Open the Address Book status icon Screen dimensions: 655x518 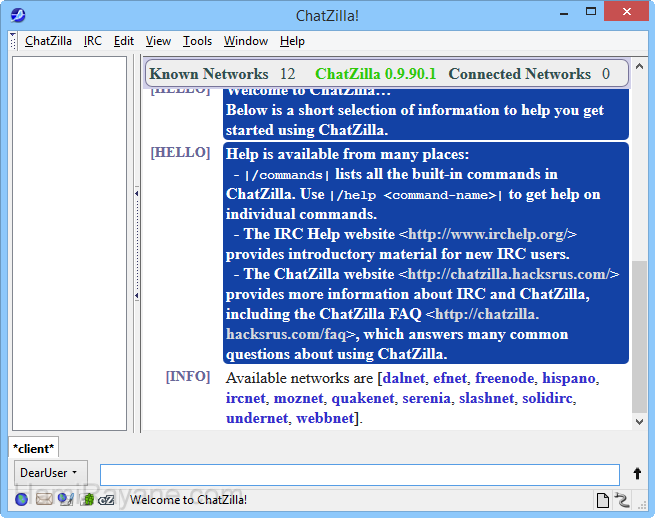click(88, 499)
